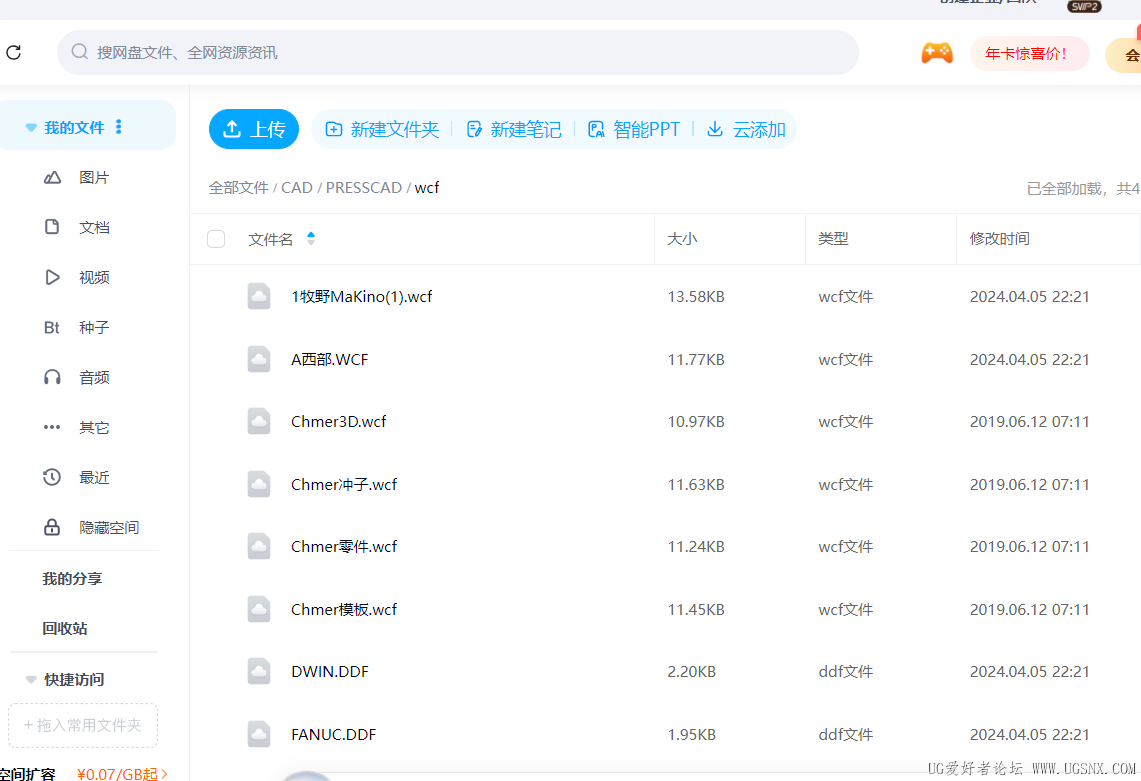Click the 13.58KB size value
The width and height of the screenshot is (1141, 781).
696,296
